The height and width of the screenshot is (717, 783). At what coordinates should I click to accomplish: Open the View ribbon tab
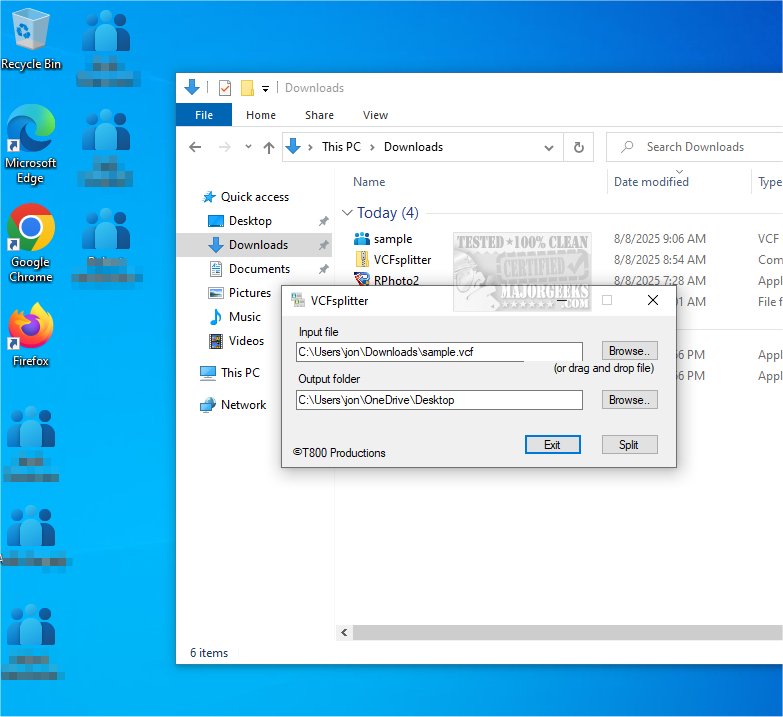(x=375, y=115)
